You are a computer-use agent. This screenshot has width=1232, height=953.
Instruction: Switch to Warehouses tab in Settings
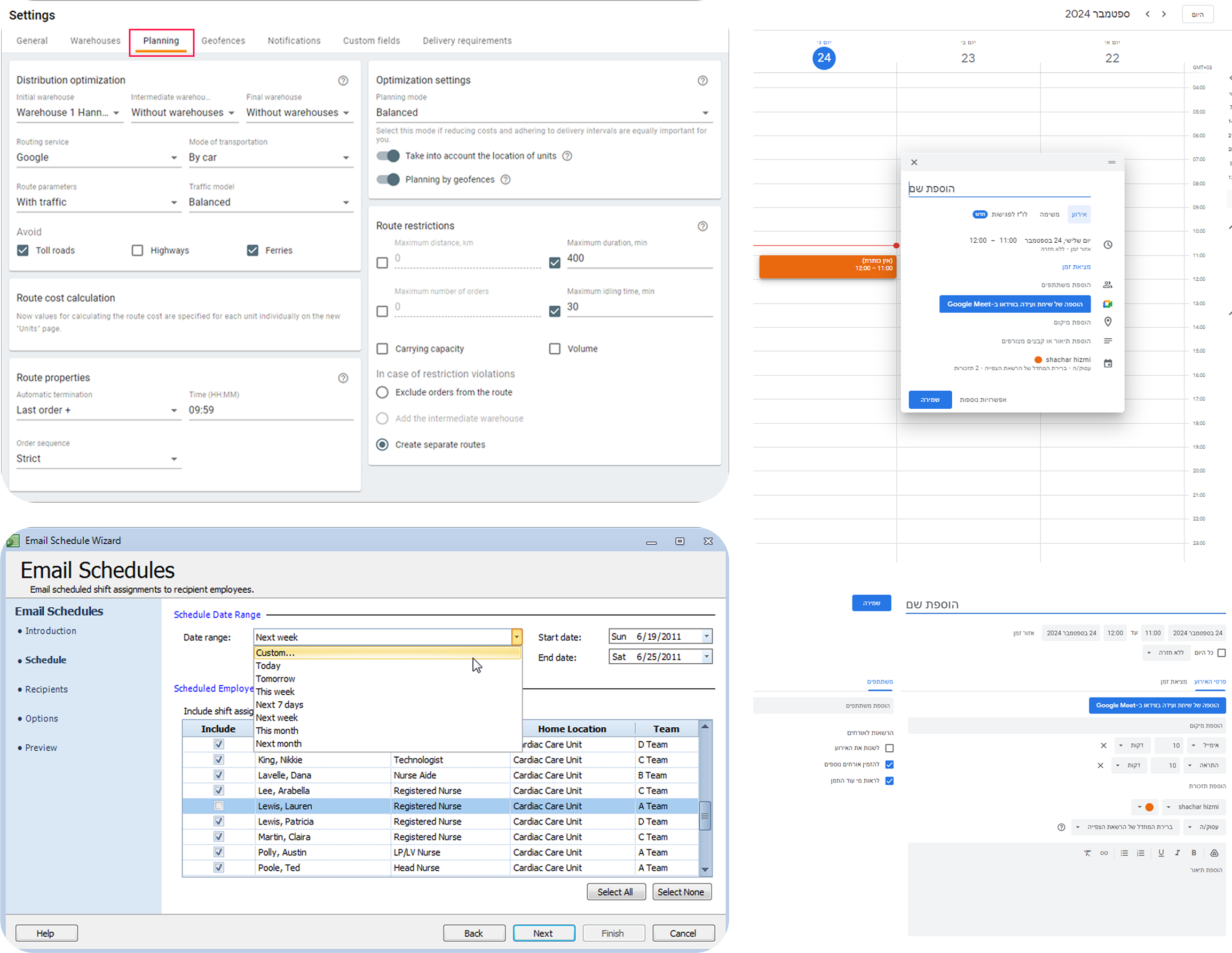coord(96,41)
